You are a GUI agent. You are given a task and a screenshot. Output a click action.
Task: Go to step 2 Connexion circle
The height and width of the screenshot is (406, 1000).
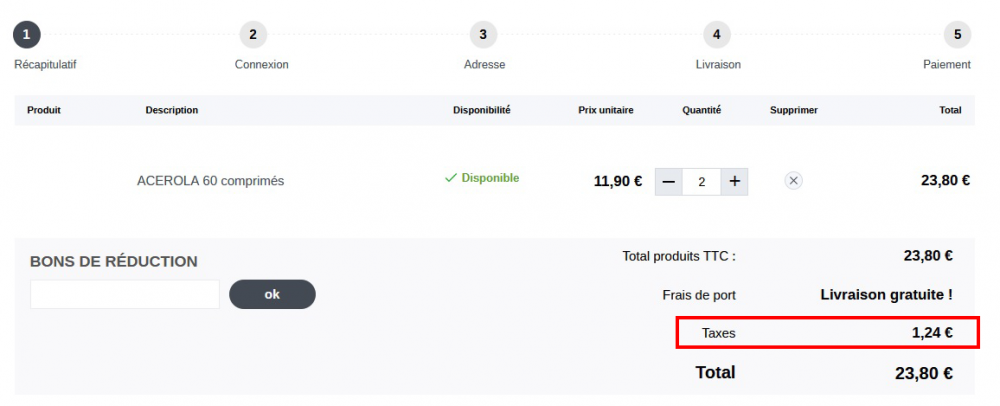point(253,34)
